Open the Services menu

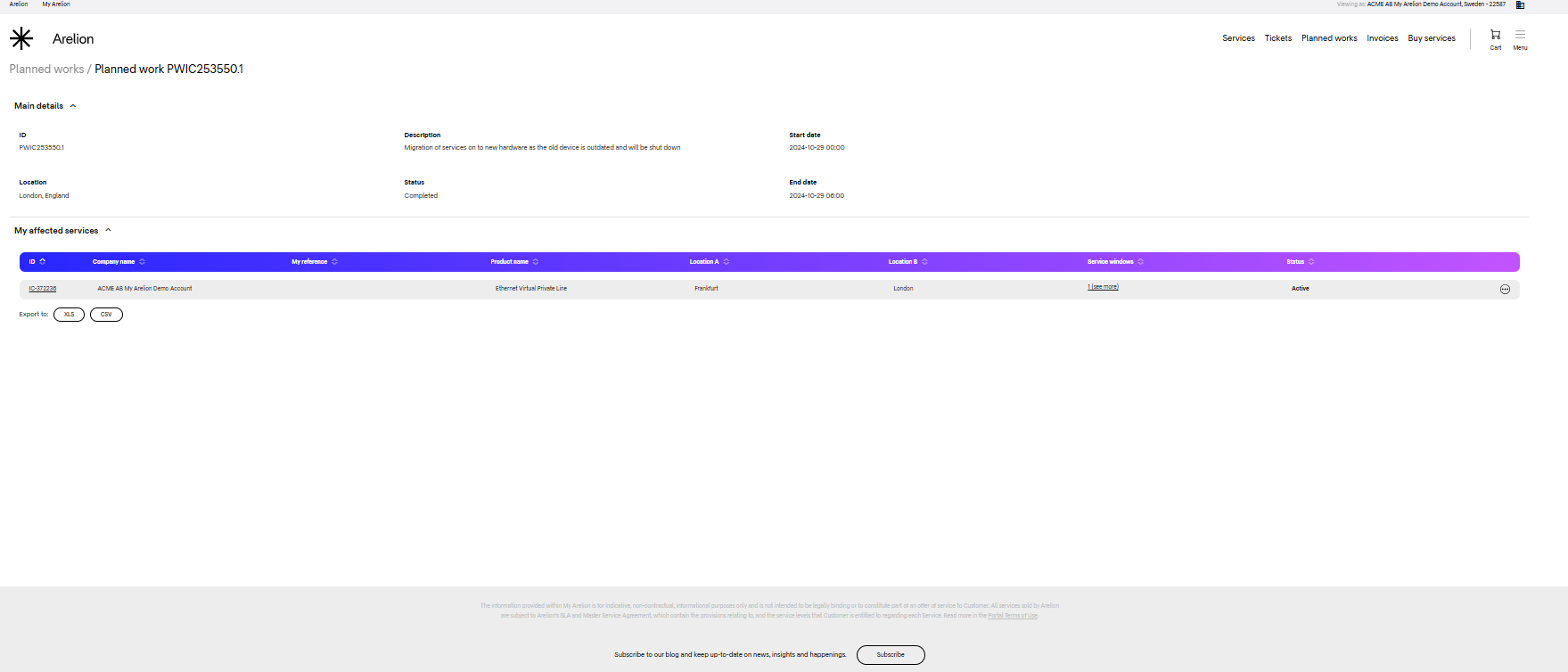click(1238, 38)
